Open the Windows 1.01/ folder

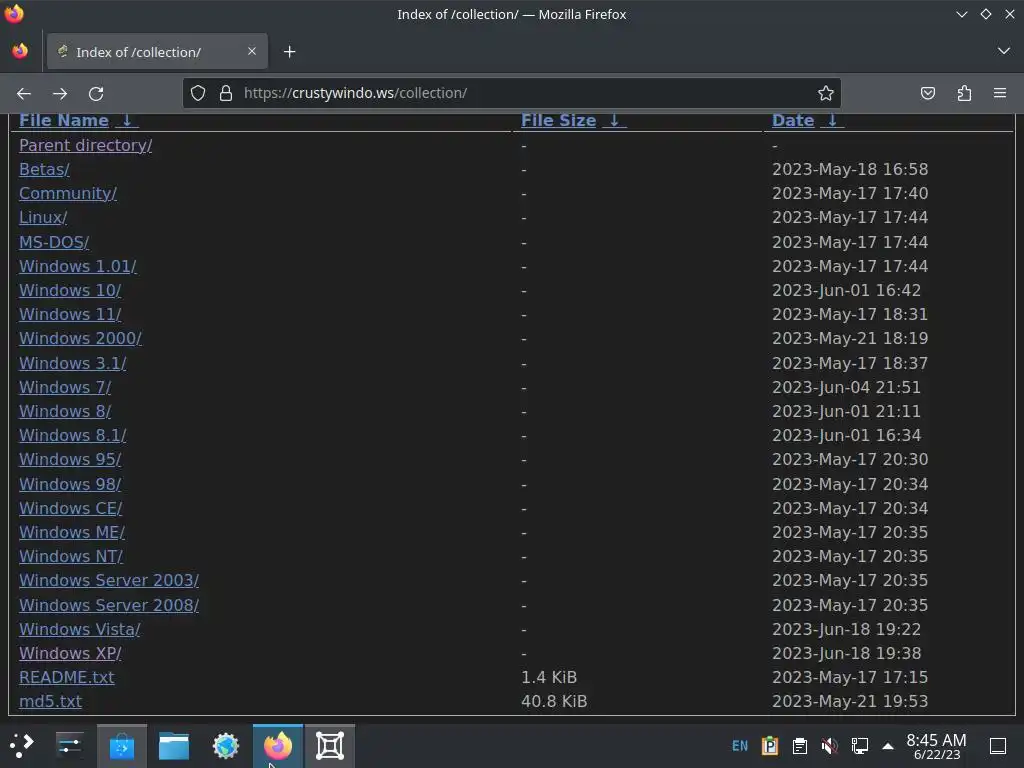click(x=78, y=266)
